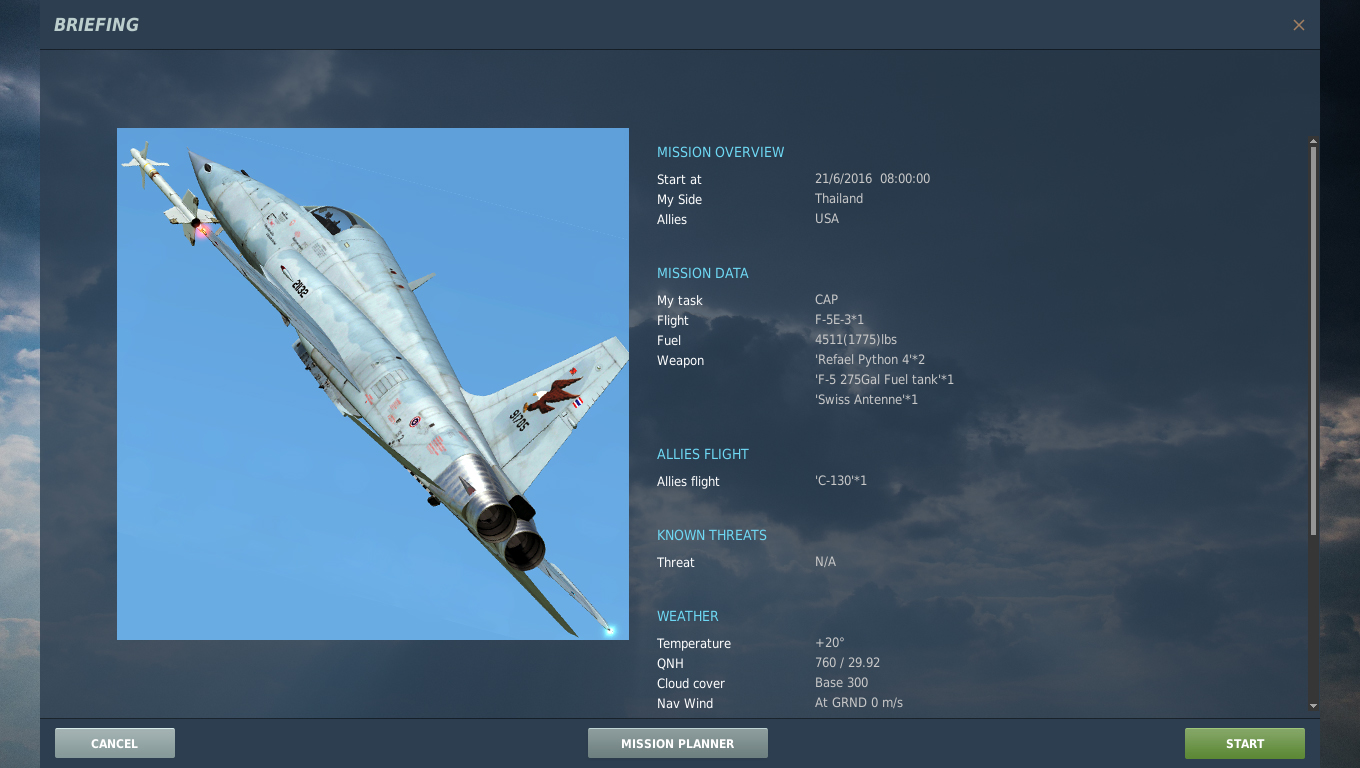
Task: Close the briefing window with the X
Action: (1298, 25)
